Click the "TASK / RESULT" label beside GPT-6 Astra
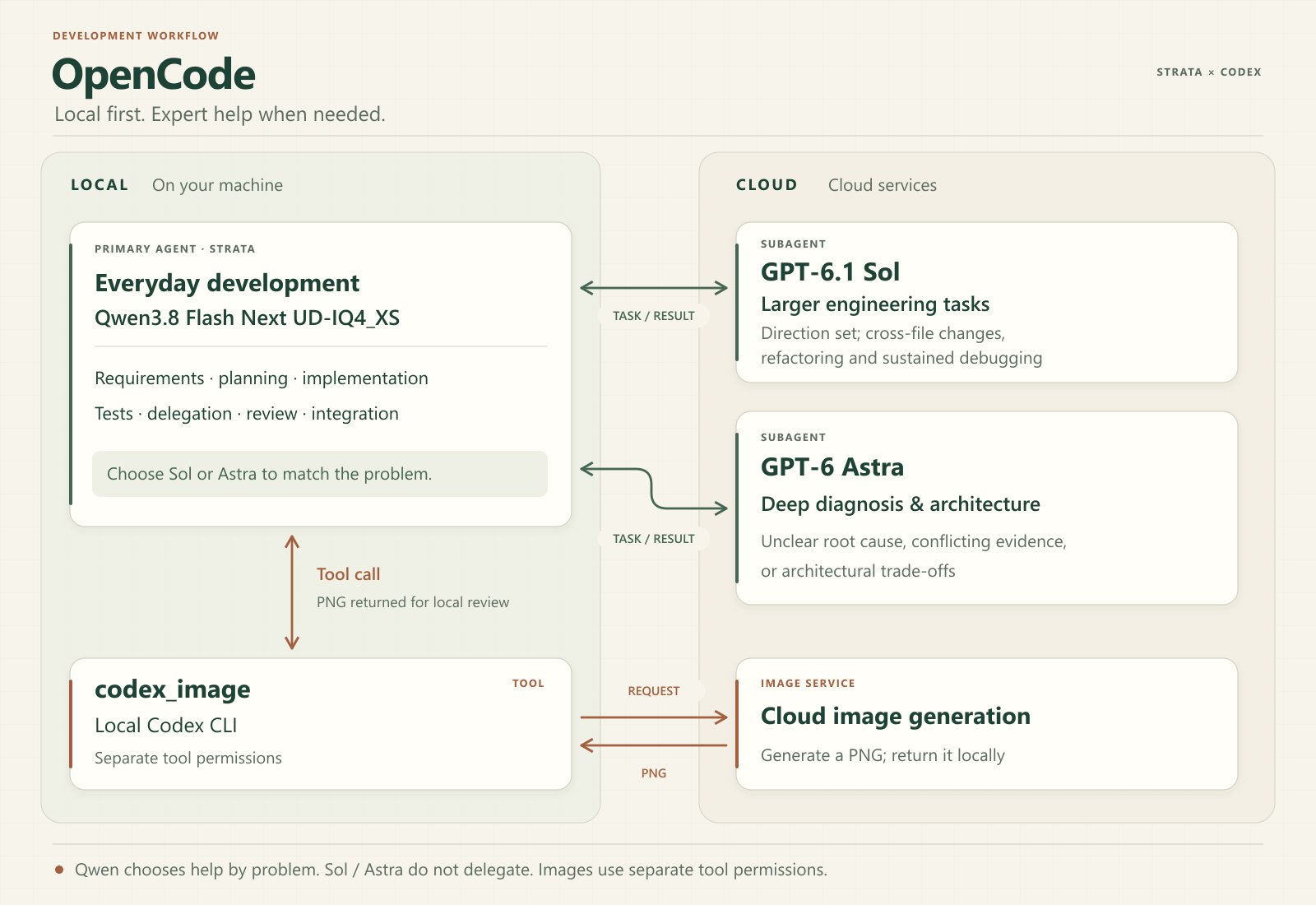Screen dimensions: 1316x905 click(654, 539)
